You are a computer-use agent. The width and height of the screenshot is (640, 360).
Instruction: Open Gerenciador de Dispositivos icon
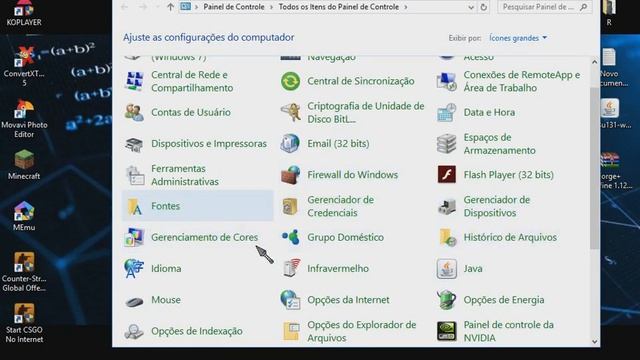(447, 207)
